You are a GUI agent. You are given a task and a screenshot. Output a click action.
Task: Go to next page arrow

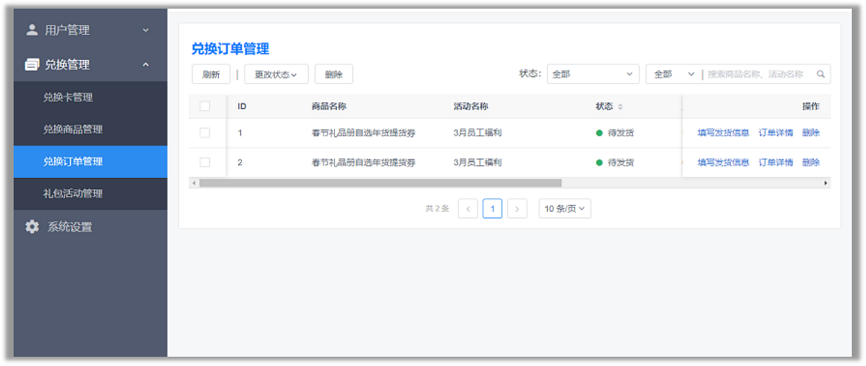(517, 209)
